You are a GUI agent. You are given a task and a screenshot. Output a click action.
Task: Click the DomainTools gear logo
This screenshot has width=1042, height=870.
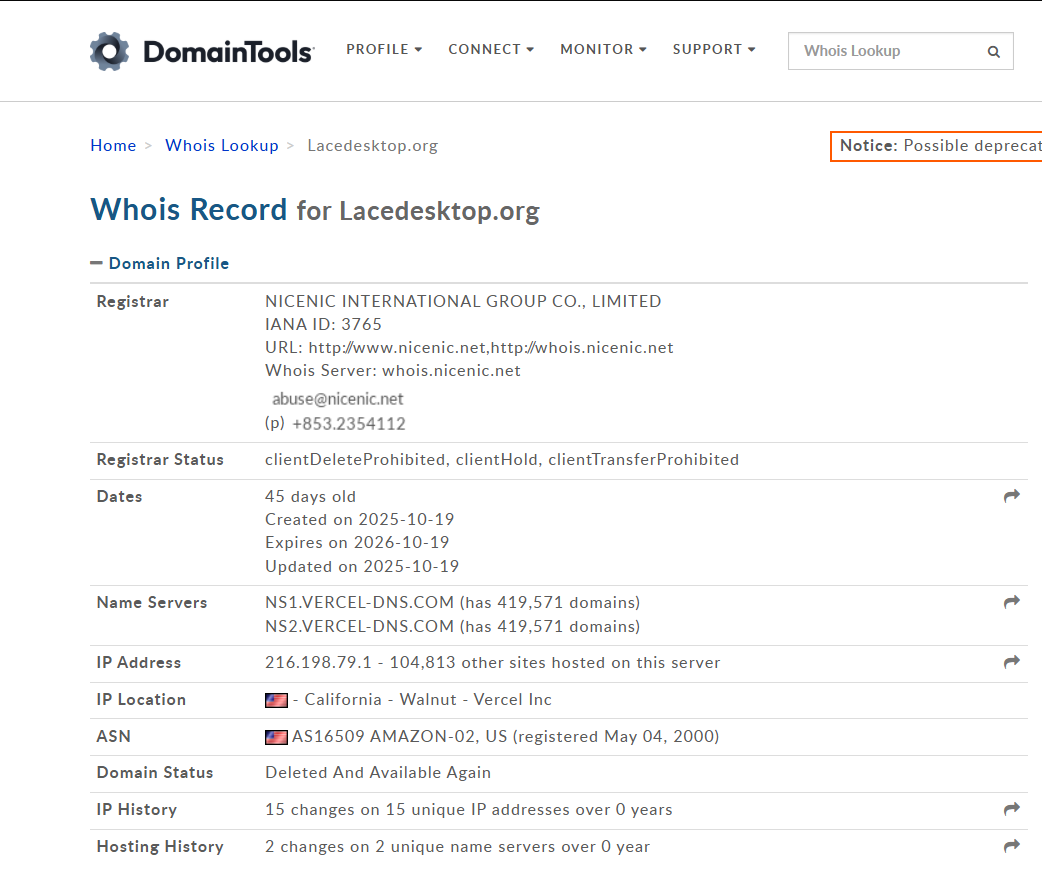pos(110,51)
